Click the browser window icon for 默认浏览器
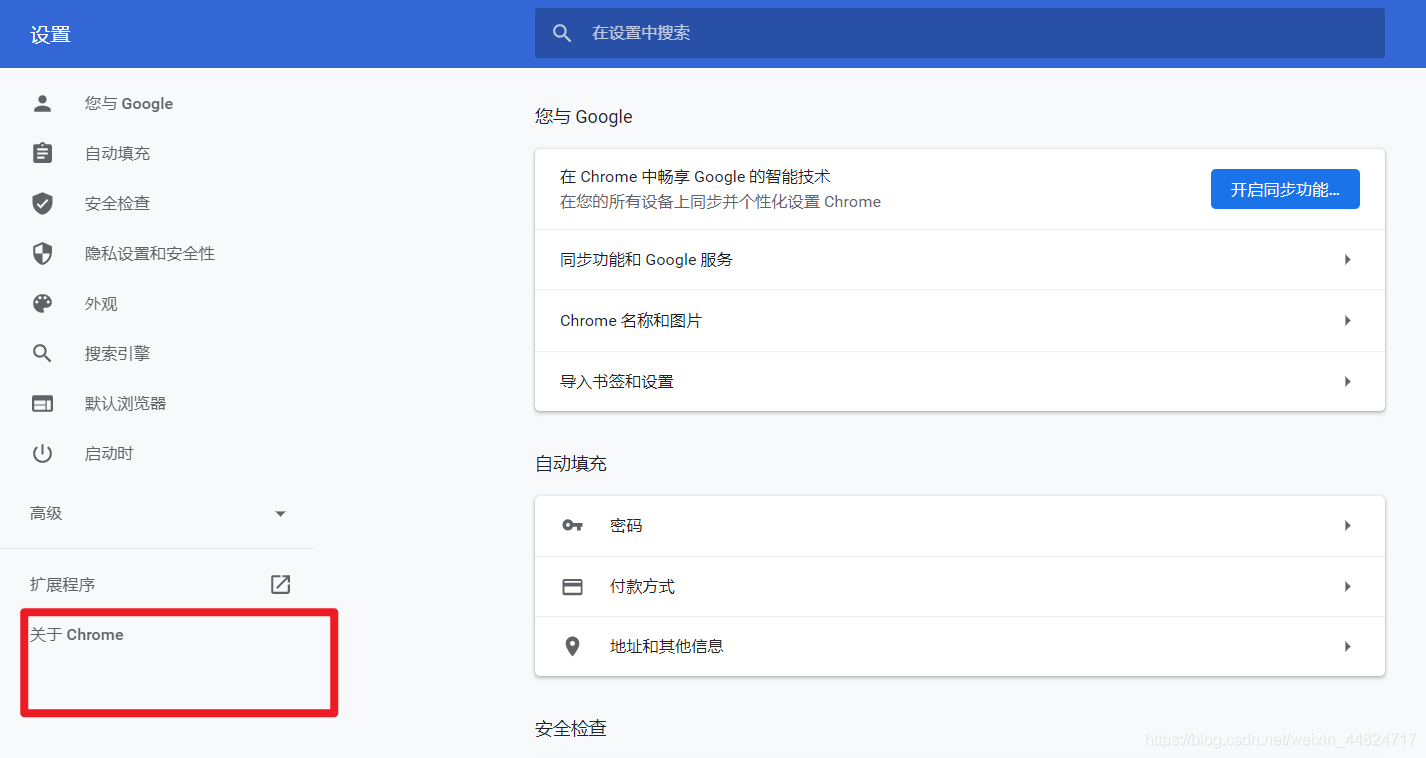This screenshot has width=1426, height=758. click(42, 403)
